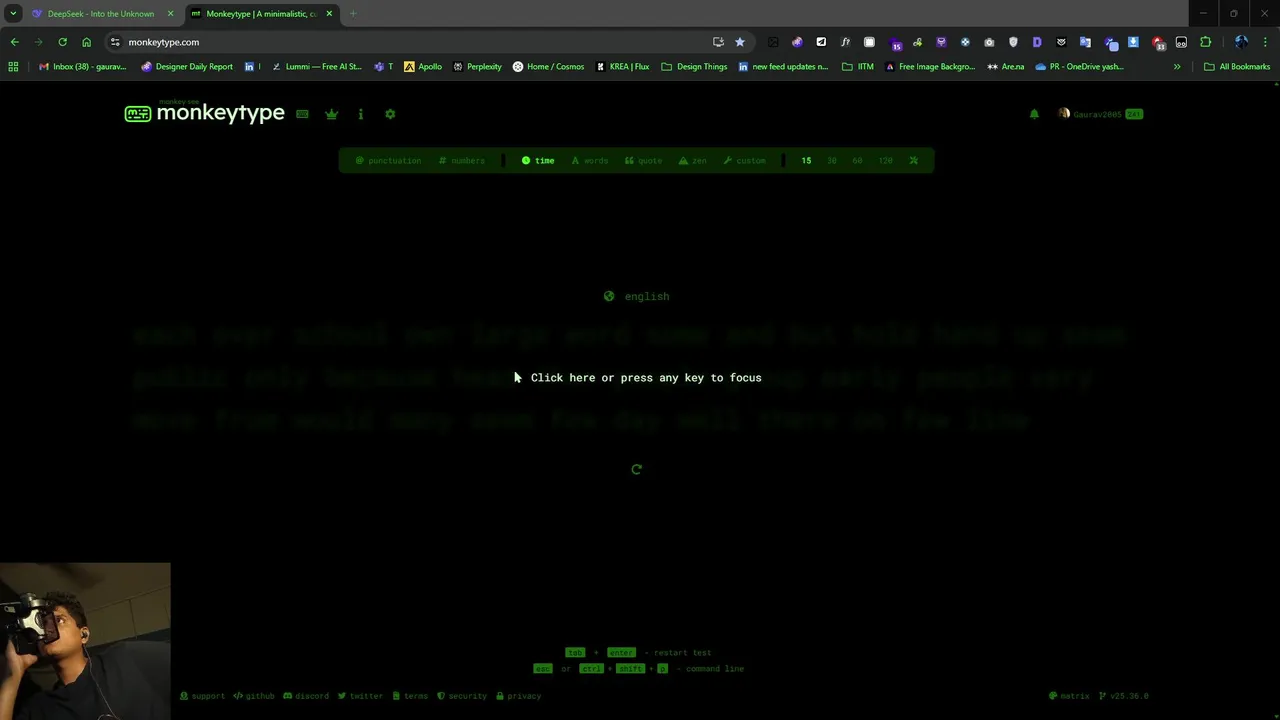The height and width of the screenshot is (720, 1280).
Task: Expand the Design Things bookmark folder
Action: pos(695,67)
